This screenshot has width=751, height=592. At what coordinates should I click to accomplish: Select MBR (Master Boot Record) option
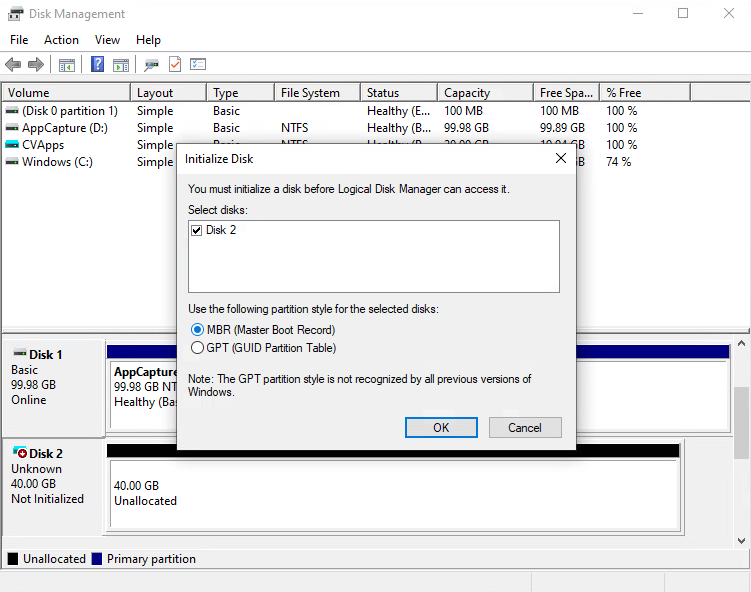(263, 330)
